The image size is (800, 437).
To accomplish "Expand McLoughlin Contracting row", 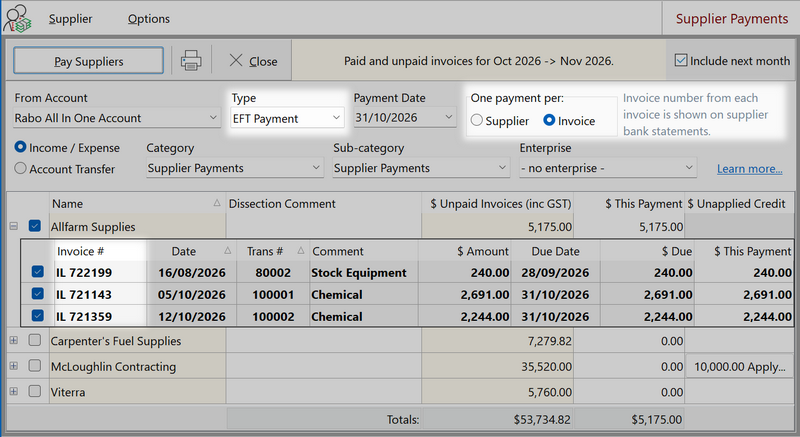I will coord(13,366).
